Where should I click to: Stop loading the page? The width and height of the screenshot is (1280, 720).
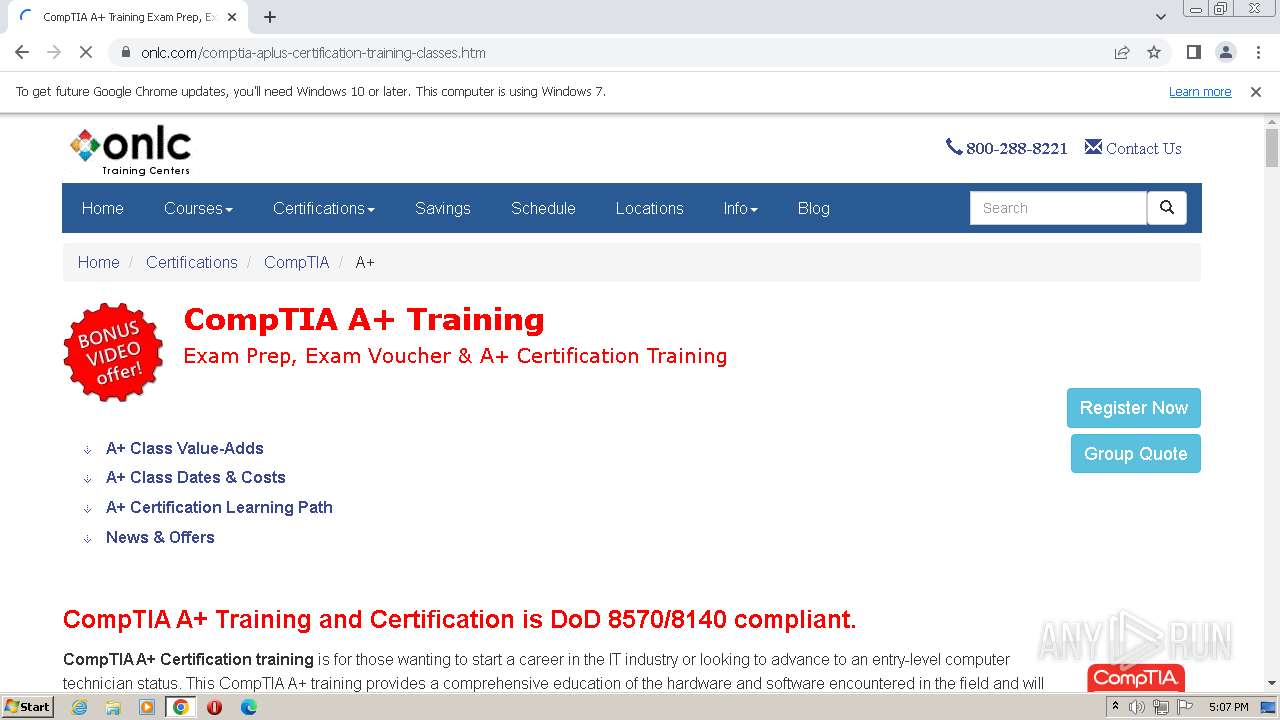click(x=86, y=52)
